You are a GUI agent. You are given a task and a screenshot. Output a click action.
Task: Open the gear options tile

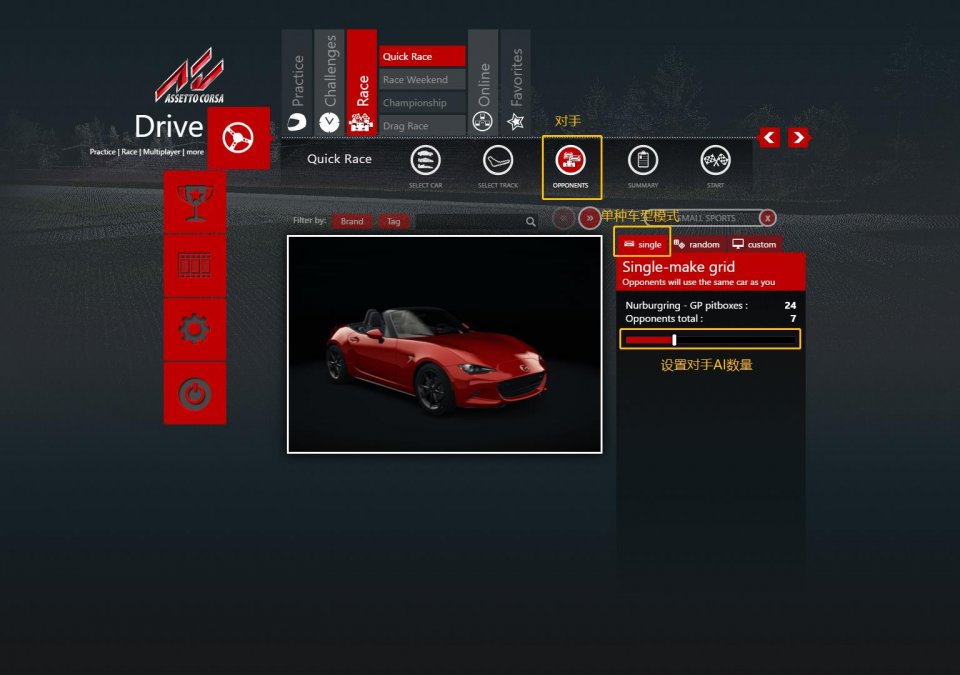click(195, 330)
